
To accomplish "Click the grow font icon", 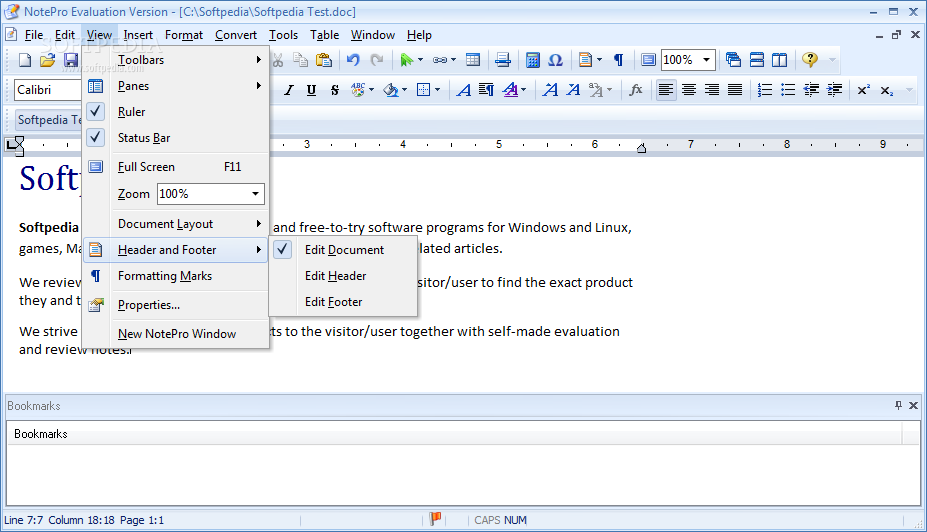I will (x=550, y=90).
